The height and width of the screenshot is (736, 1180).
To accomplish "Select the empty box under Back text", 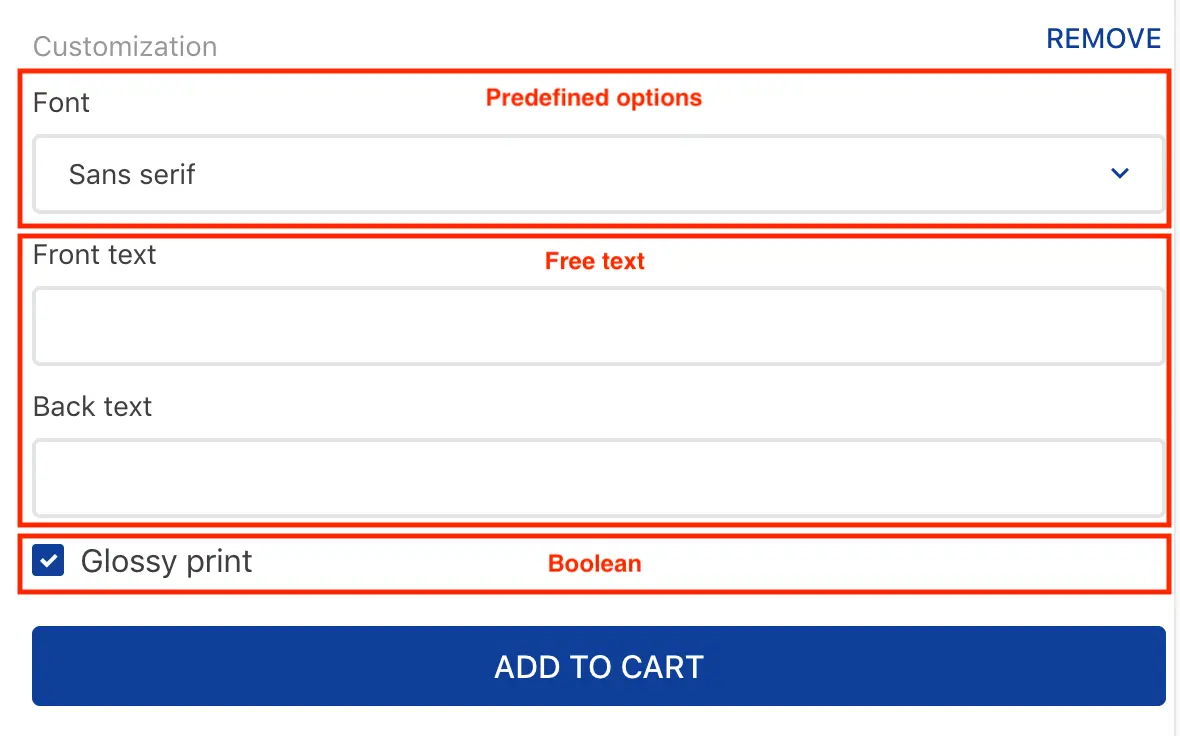I will [598, 478].
